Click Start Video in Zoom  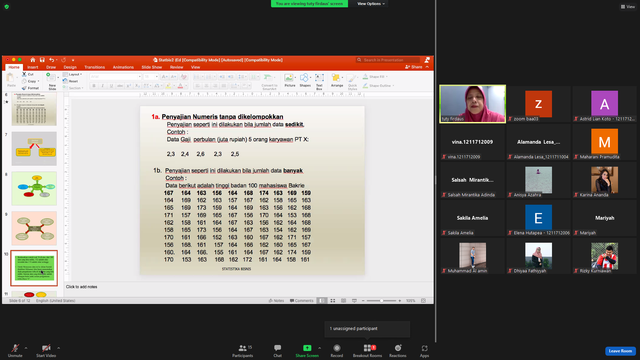coord(46,351)
